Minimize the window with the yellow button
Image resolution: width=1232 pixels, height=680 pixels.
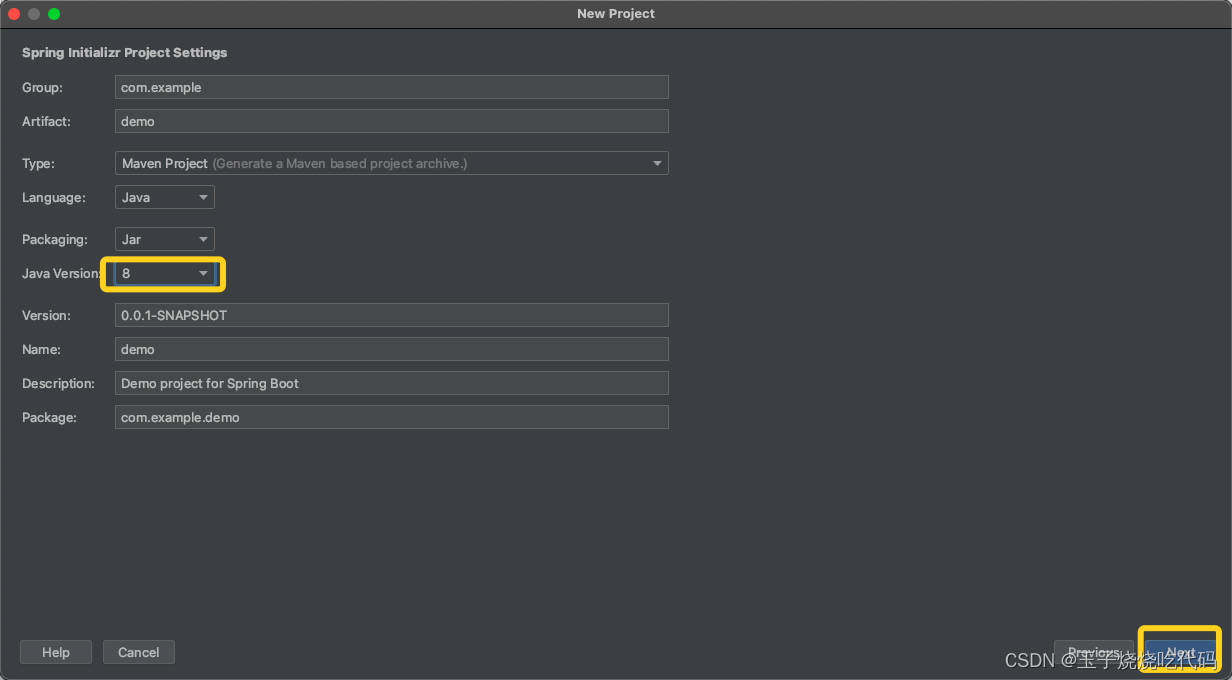point(34,14)
